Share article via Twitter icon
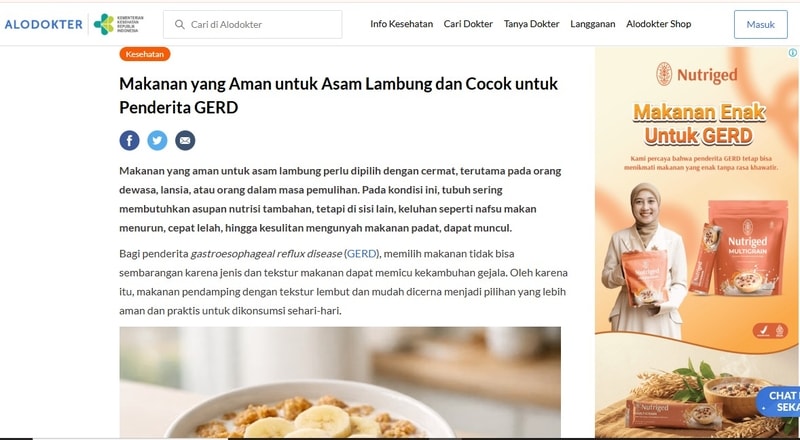This screenshot has width=800, height=440. click(157, 140)
